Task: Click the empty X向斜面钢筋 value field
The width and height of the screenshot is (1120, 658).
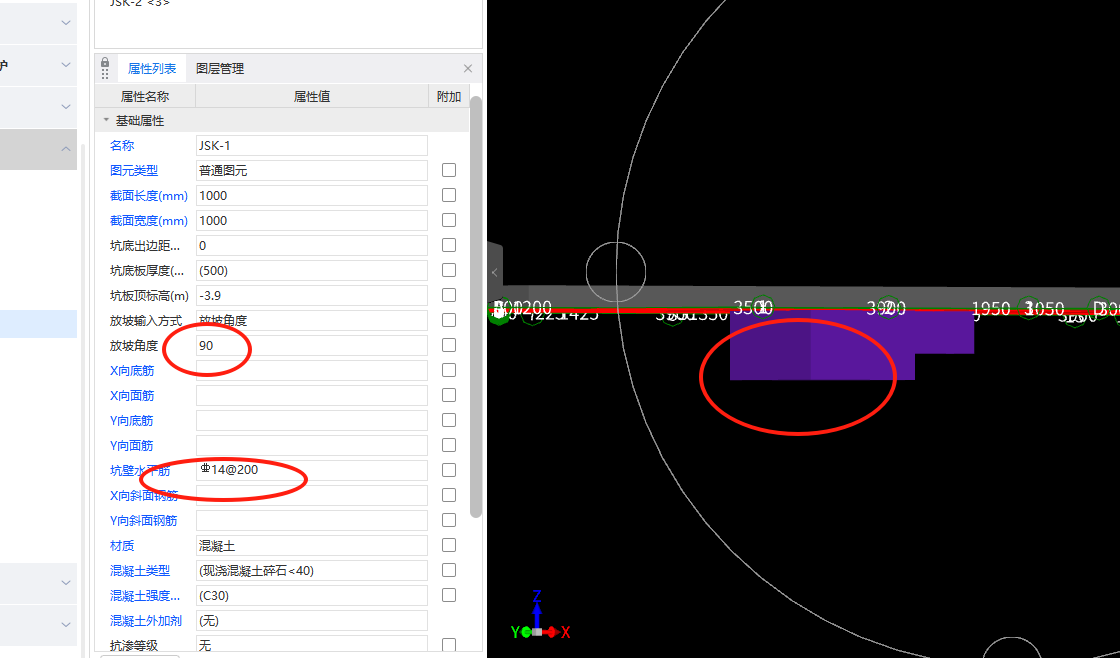Action: (311, 496)
